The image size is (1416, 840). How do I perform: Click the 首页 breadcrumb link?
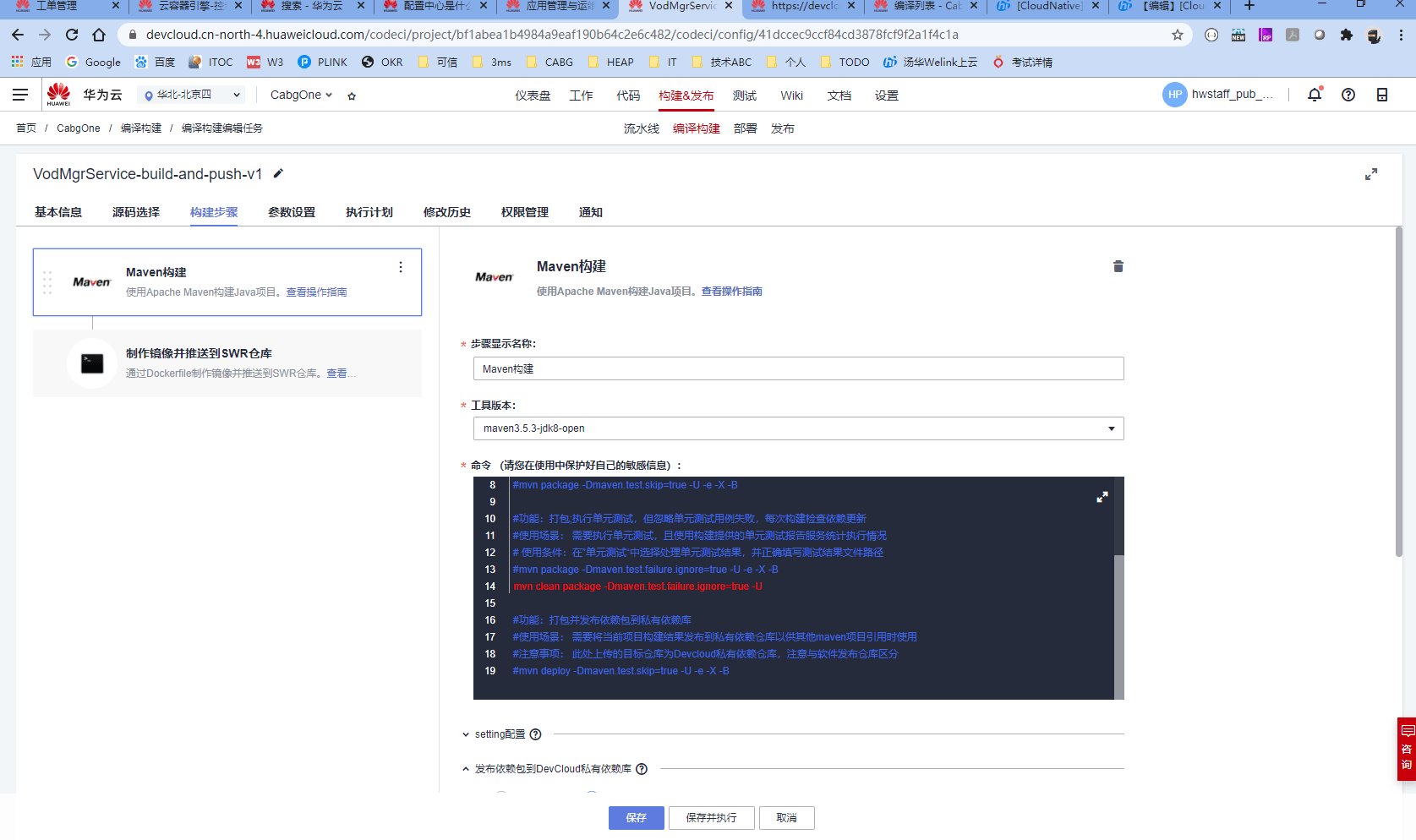26,128
